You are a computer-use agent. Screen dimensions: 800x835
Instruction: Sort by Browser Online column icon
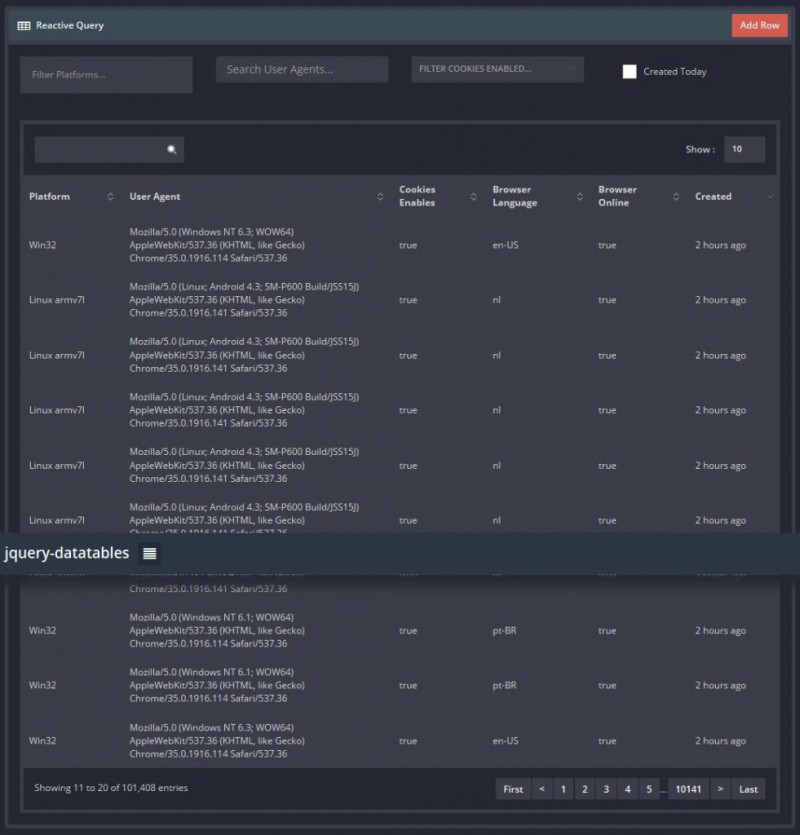pyautogui.click(x=676, y=197)
